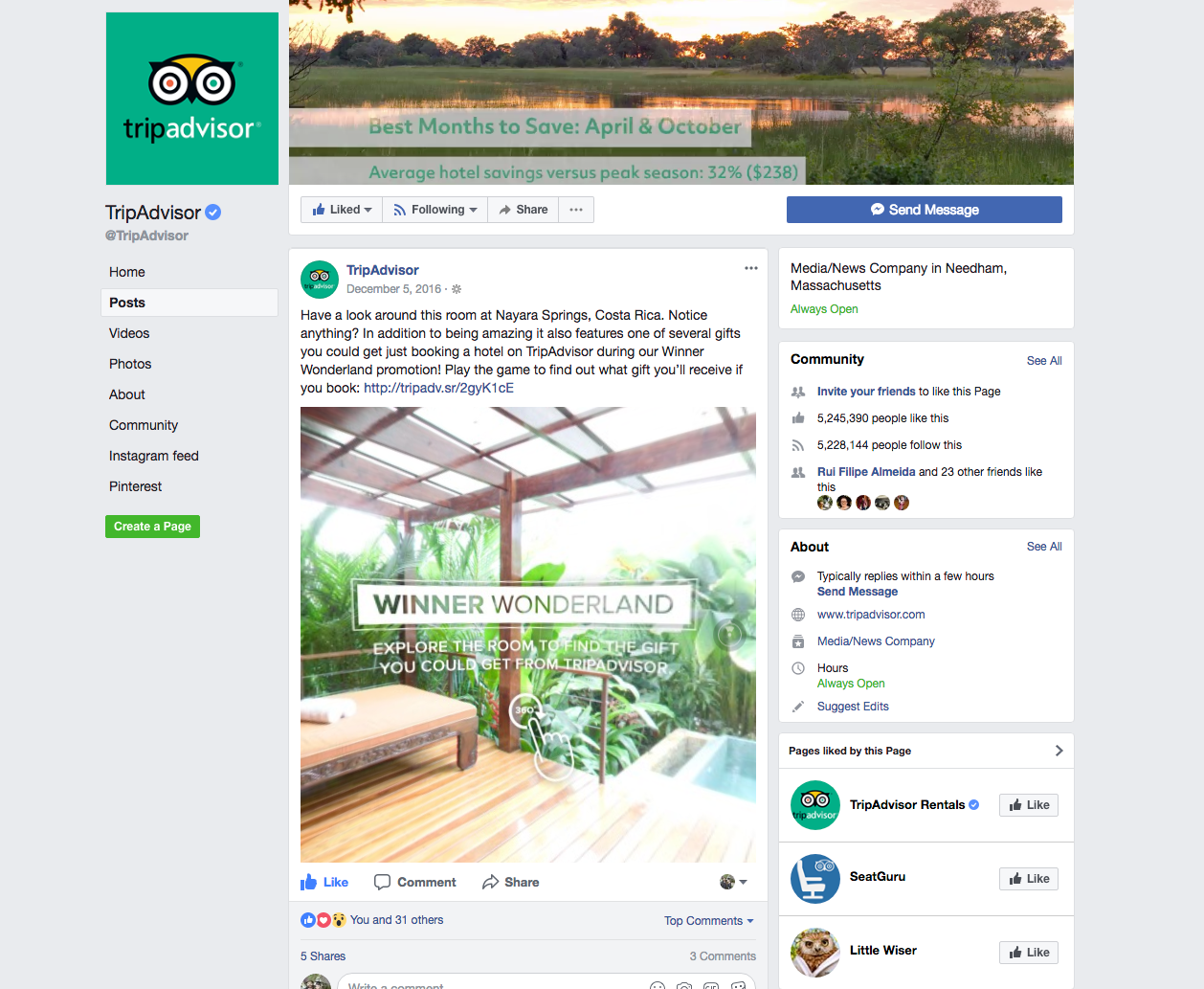This screenshot has height=989, width=1204.
Task: Open the post options three-dot menu
Action: pyautogui.click(x=751, y=268)
